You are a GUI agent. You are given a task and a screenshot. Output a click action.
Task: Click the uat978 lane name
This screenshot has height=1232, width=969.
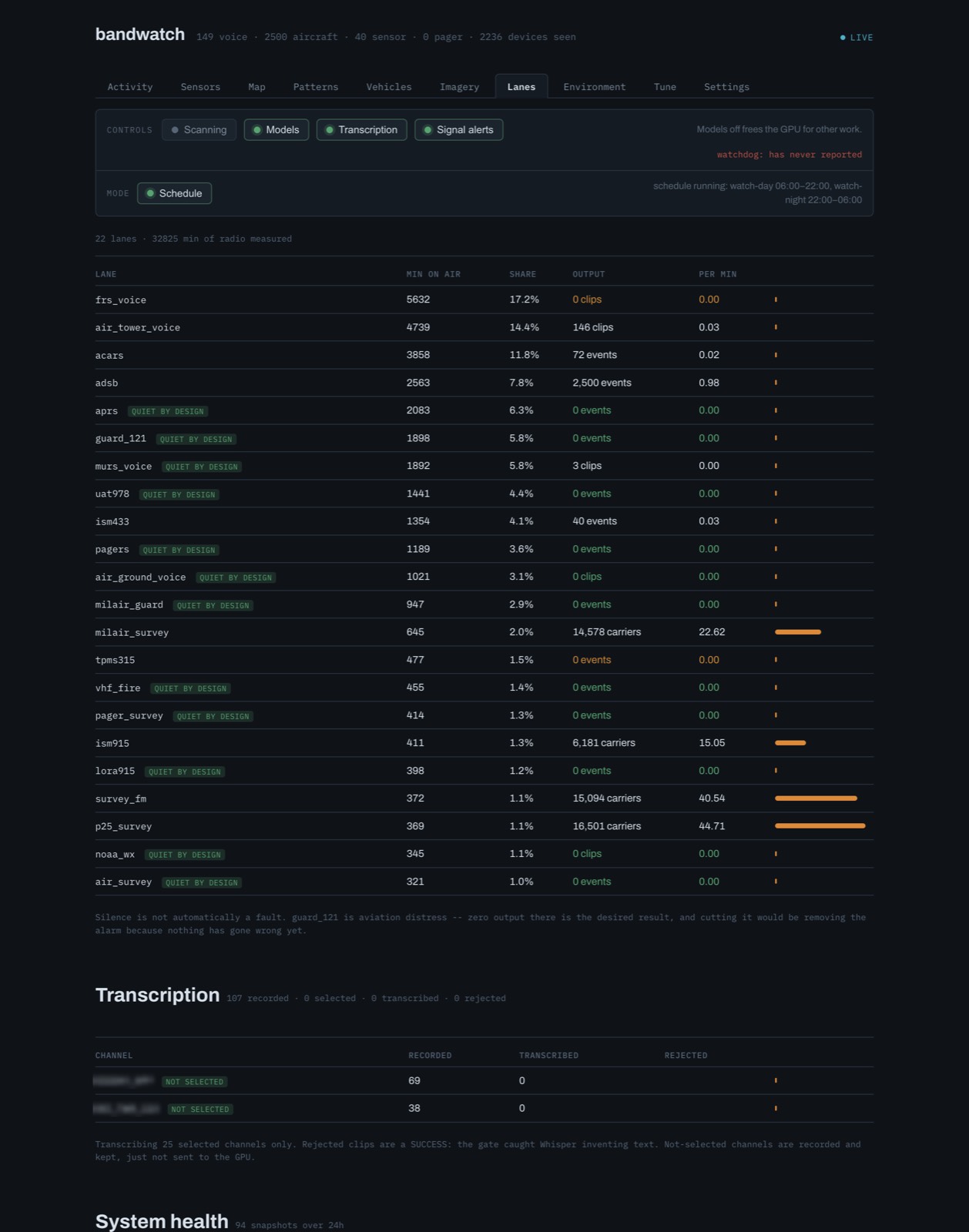[x=112, y=494]
